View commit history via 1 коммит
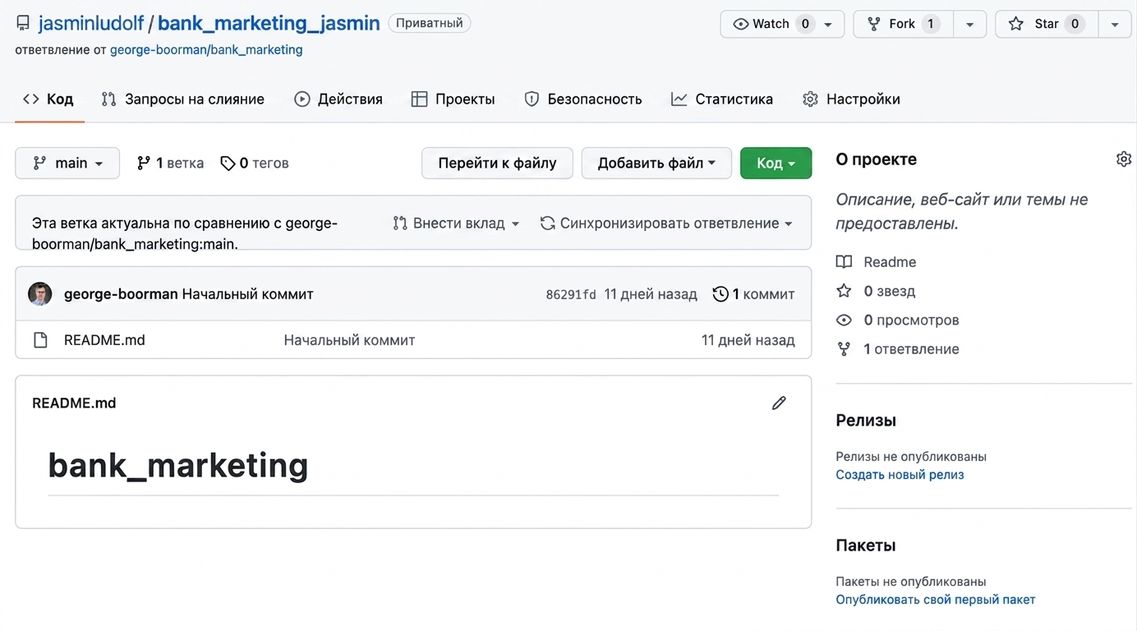This screenshot has width=1137, height=631. [x=753, y=294]
